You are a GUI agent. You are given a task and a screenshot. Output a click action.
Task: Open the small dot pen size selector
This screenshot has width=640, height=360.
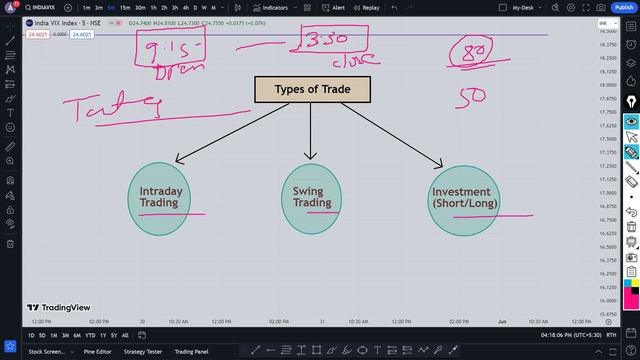click(631, 197)
